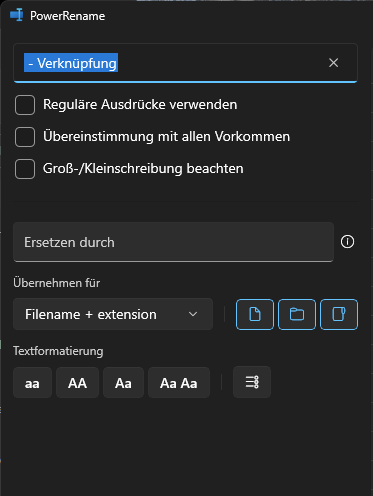Screen dimensions: 373x496
Task: Apply 'Aa Aa' title case formatting
Action: coord(179,383)
